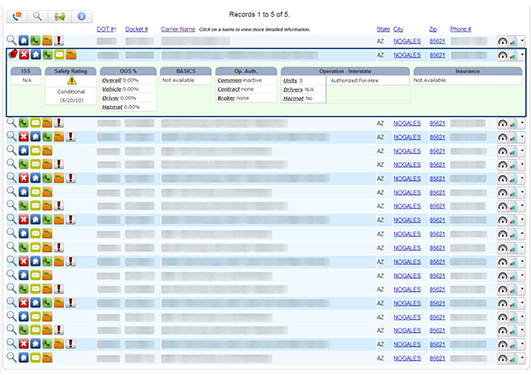Open the gauge icon on the topmost row
The height and width of the screenshot is (375, 531).
pyautogui.click(x=503, y=41)
